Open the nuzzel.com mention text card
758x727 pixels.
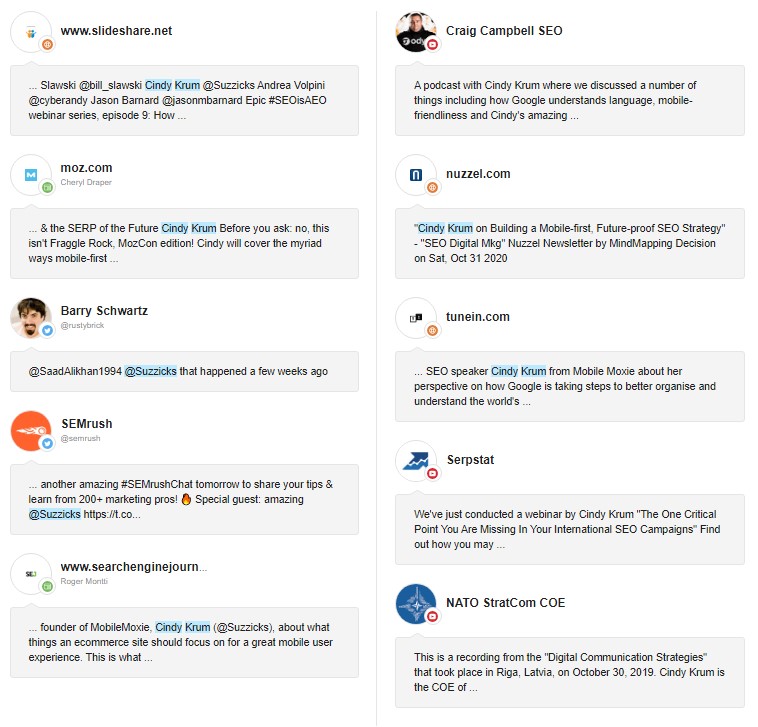pos(569,244)
